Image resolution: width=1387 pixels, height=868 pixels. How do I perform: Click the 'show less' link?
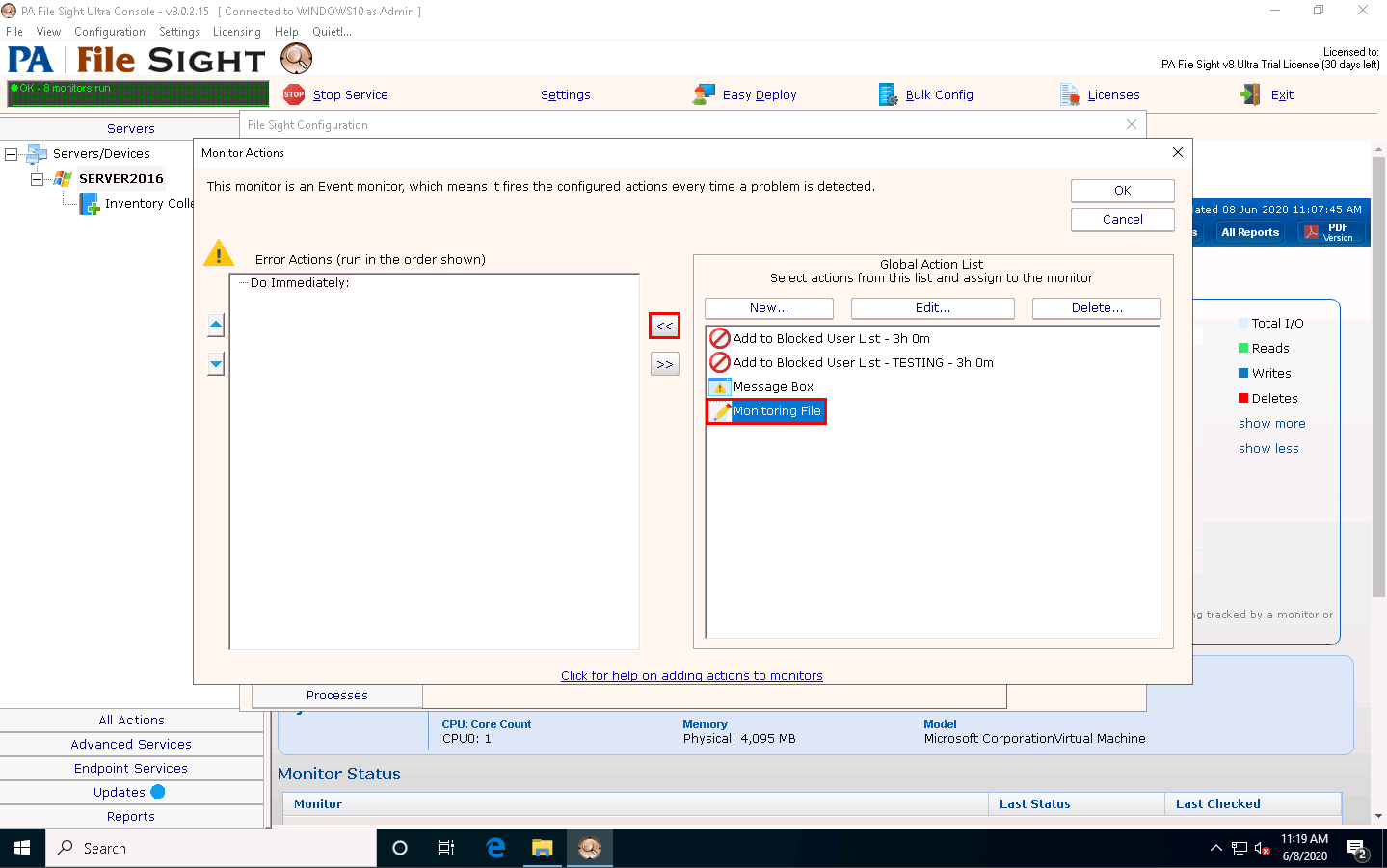pos(1268,449)
